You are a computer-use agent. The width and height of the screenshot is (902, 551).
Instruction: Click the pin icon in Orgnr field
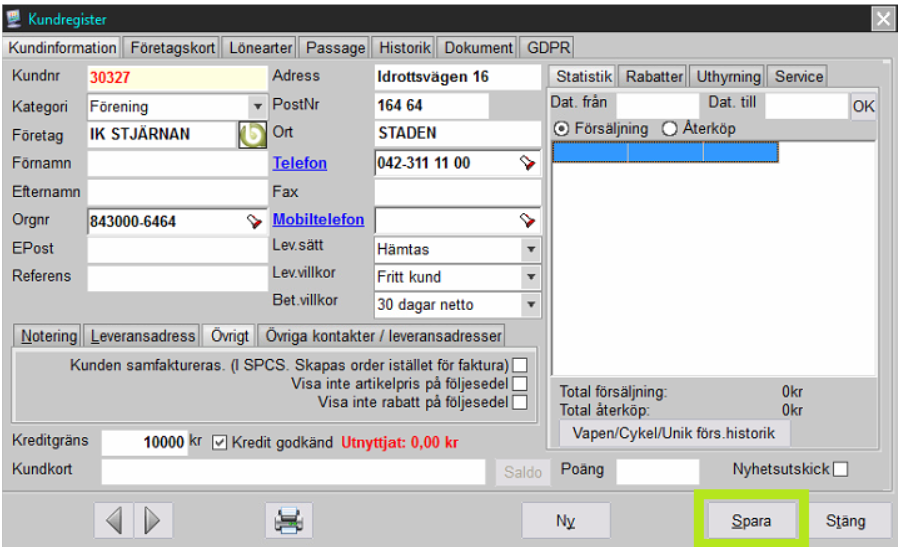253,221
